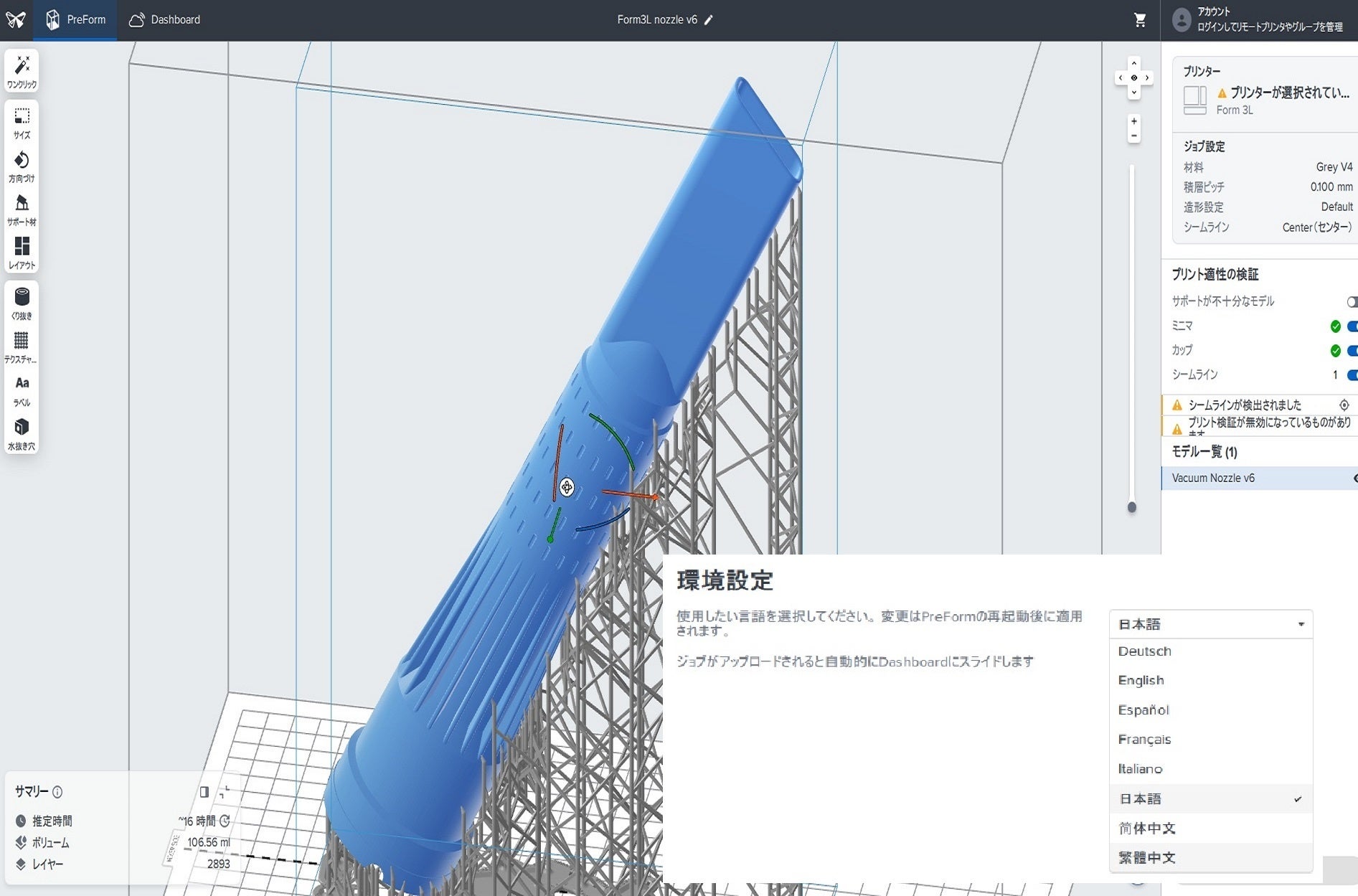The width and height of the screenshot is (1358, 896).
Task: Open the Grey V4 material setting
Action: point(1334,167)
